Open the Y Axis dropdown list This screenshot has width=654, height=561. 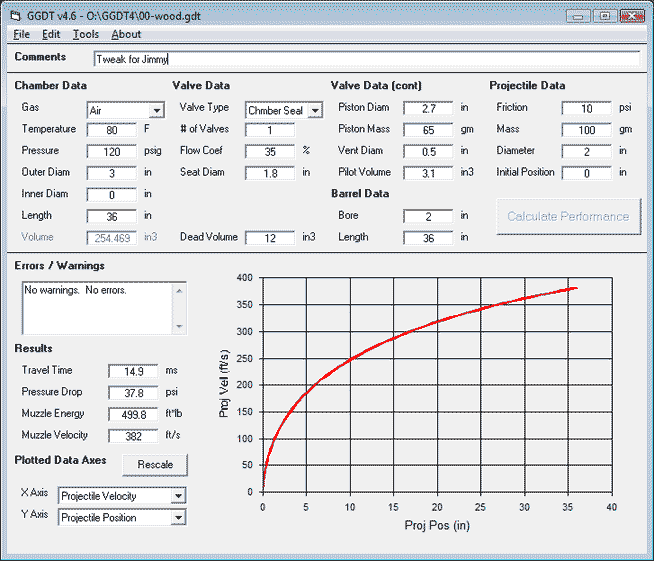click(x=177, y=518)
